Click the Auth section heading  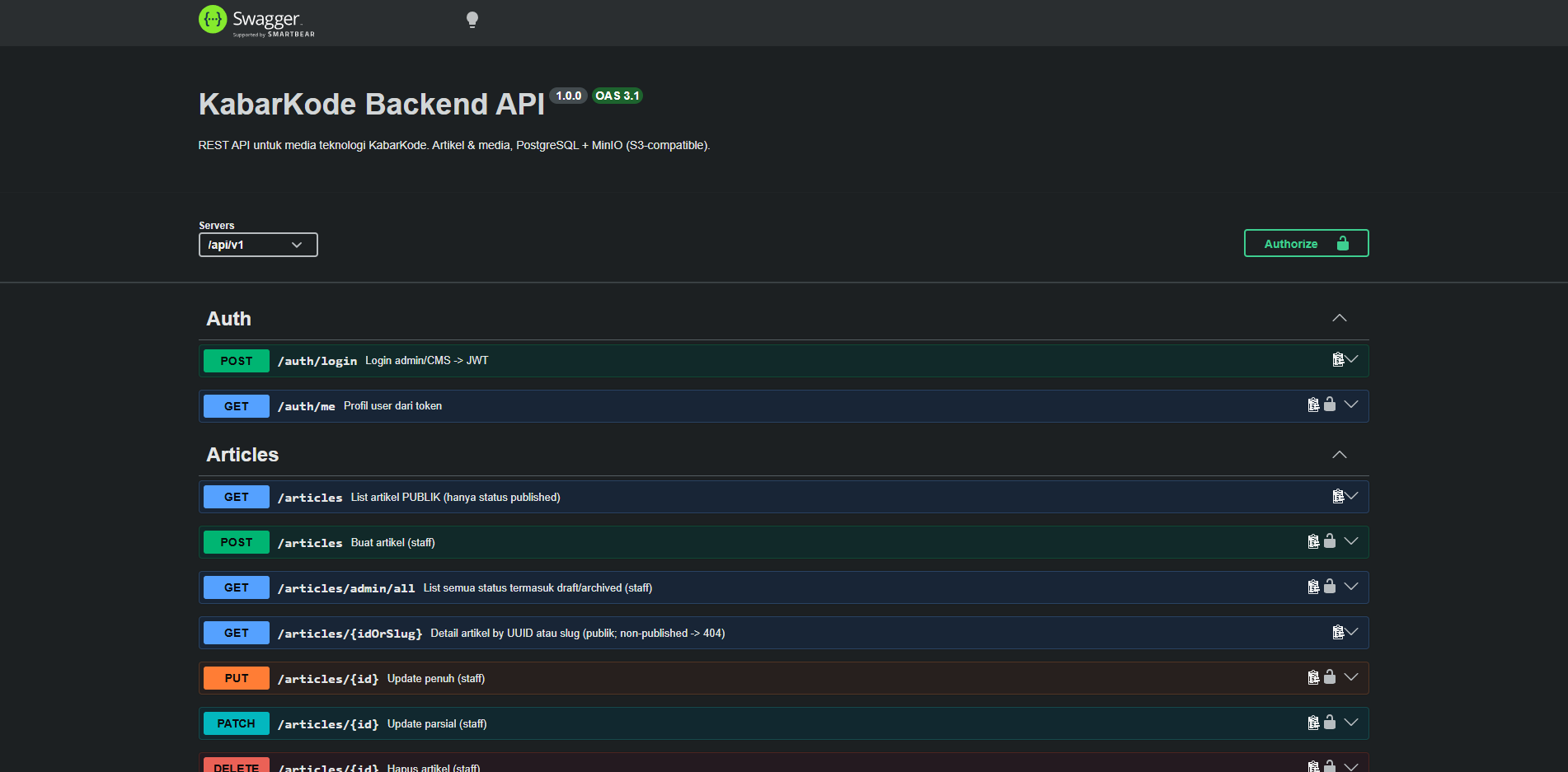[229, 319]
